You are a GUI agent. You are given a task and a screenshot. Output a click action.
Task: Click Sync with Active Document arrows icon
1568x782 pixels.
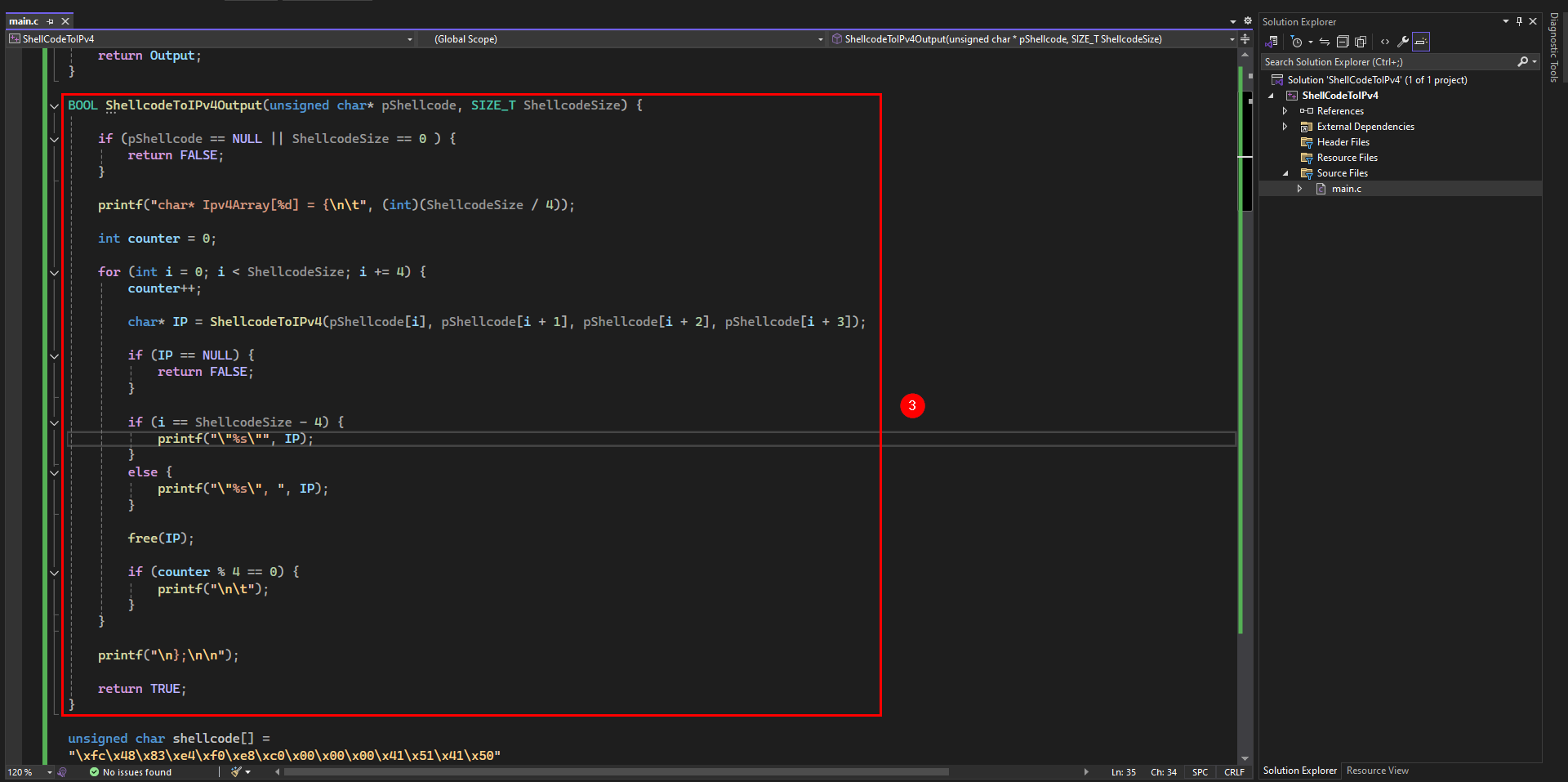(1325, 42)
